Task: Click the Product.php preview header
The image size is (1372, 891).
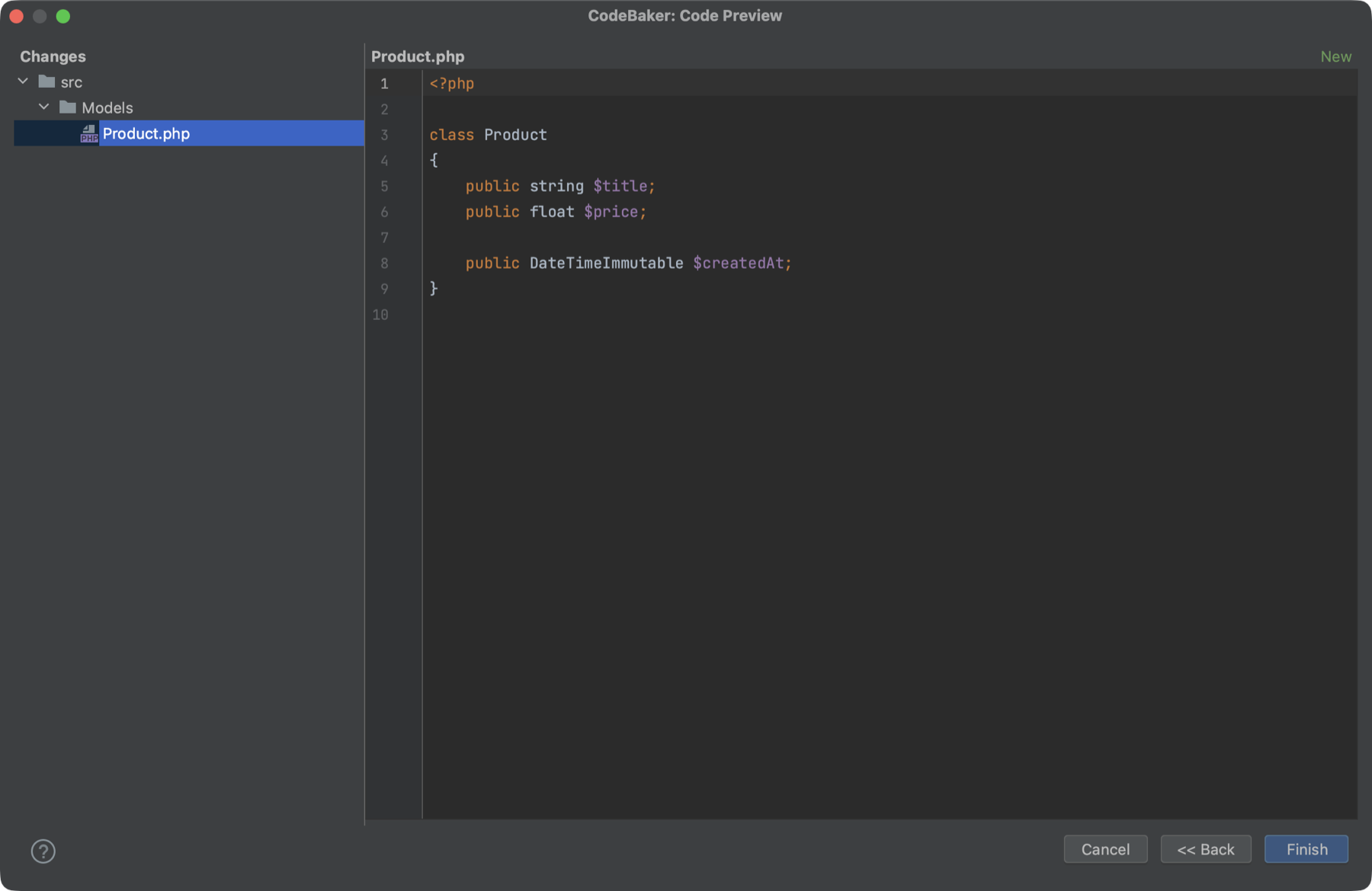Action: point(418,56)
